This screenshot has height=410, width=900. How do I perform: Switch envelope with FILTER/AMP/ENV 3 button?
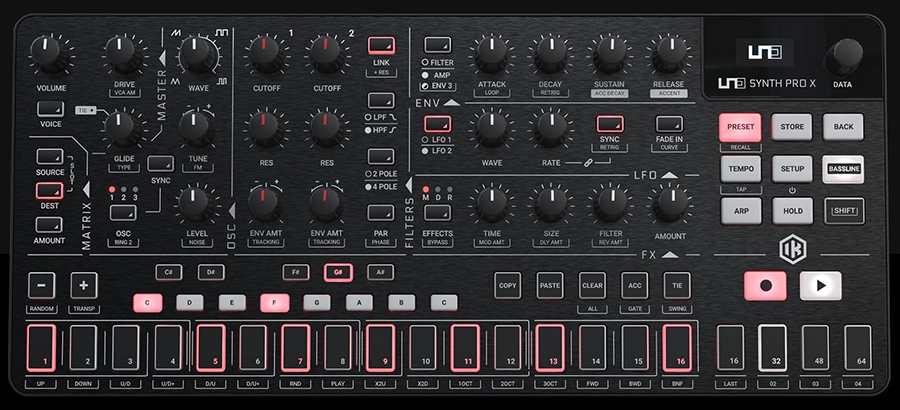[437, 45]
